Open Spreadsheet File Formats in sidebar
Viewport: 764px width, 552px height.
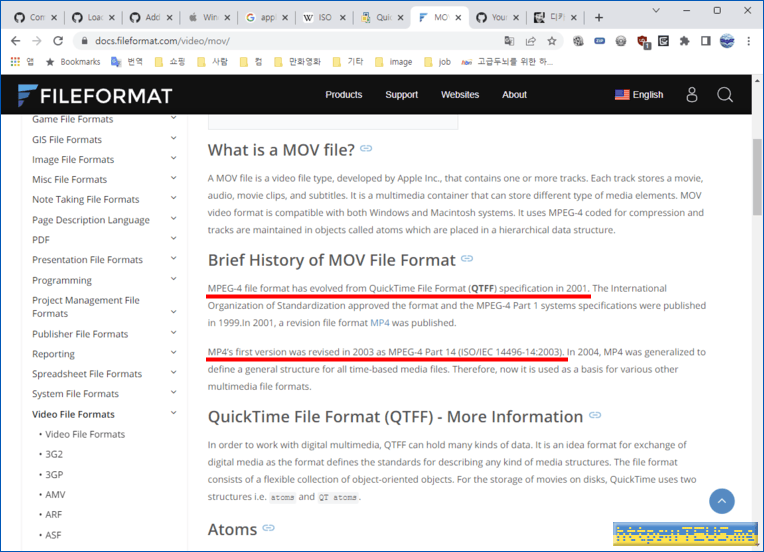click(87, 374)
